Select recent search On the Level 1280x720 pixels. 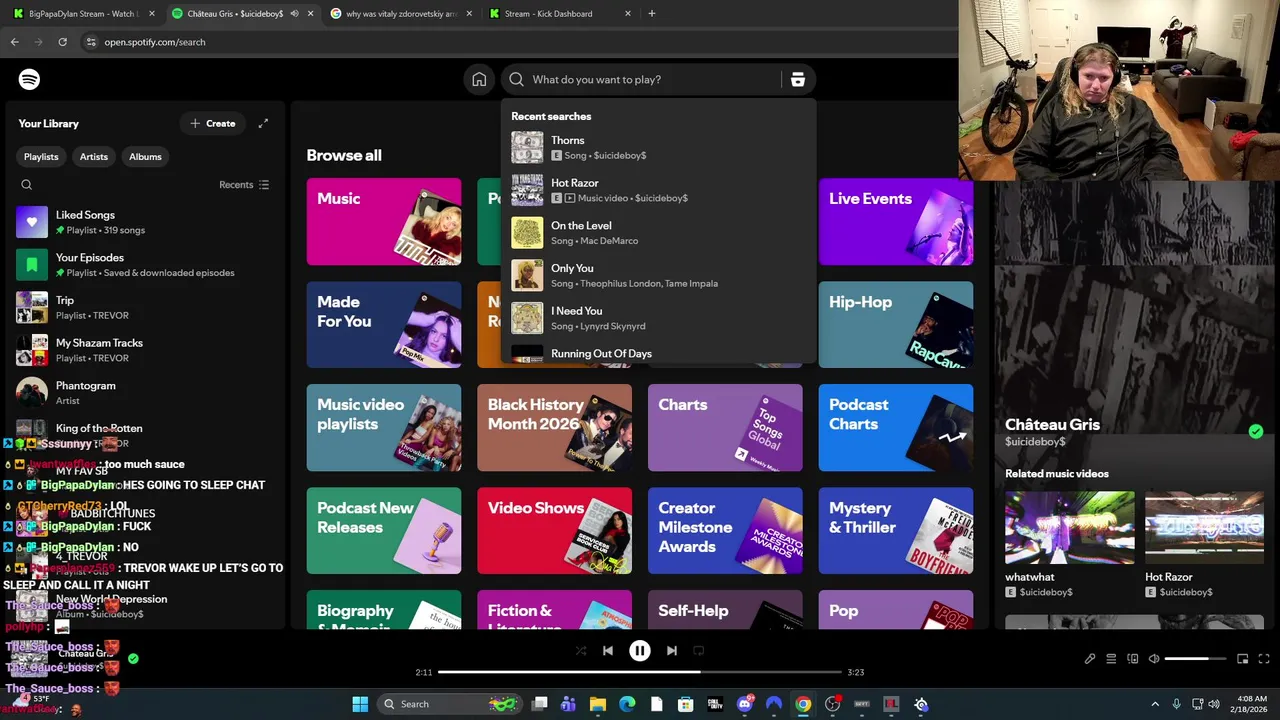click(x=659, y=233)
